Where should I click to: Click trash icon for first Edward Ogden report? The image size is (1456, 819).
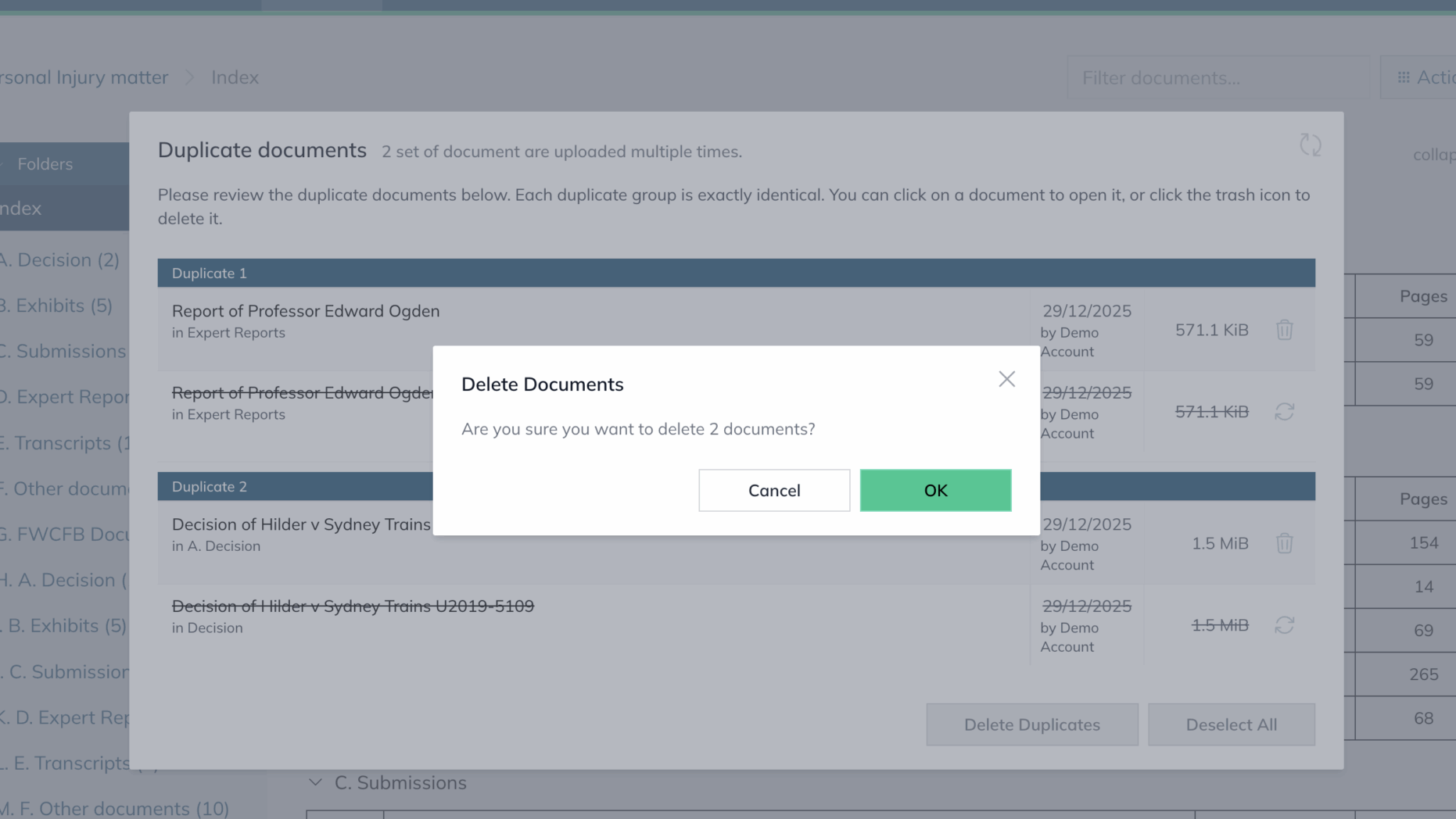click(x=1284, y=330)
